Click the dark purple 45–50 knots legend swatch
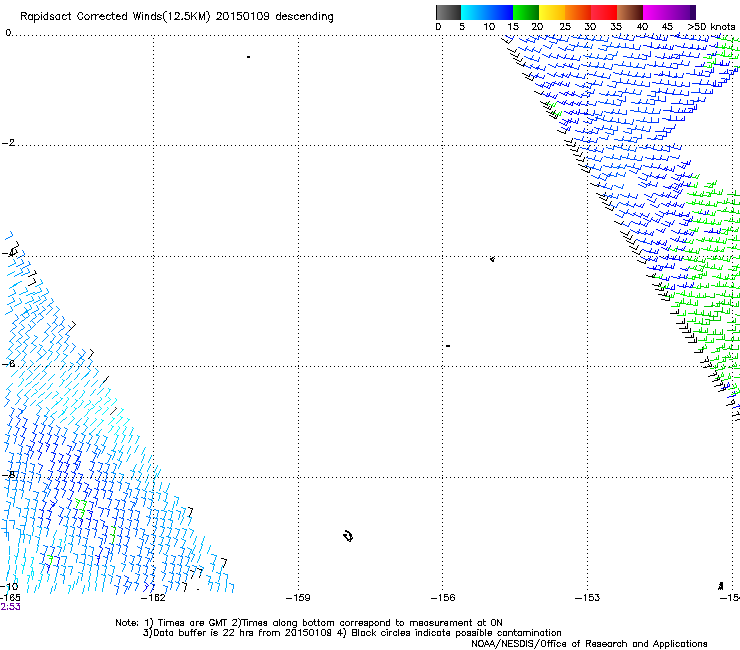The image size is (740, 650). 682,12
